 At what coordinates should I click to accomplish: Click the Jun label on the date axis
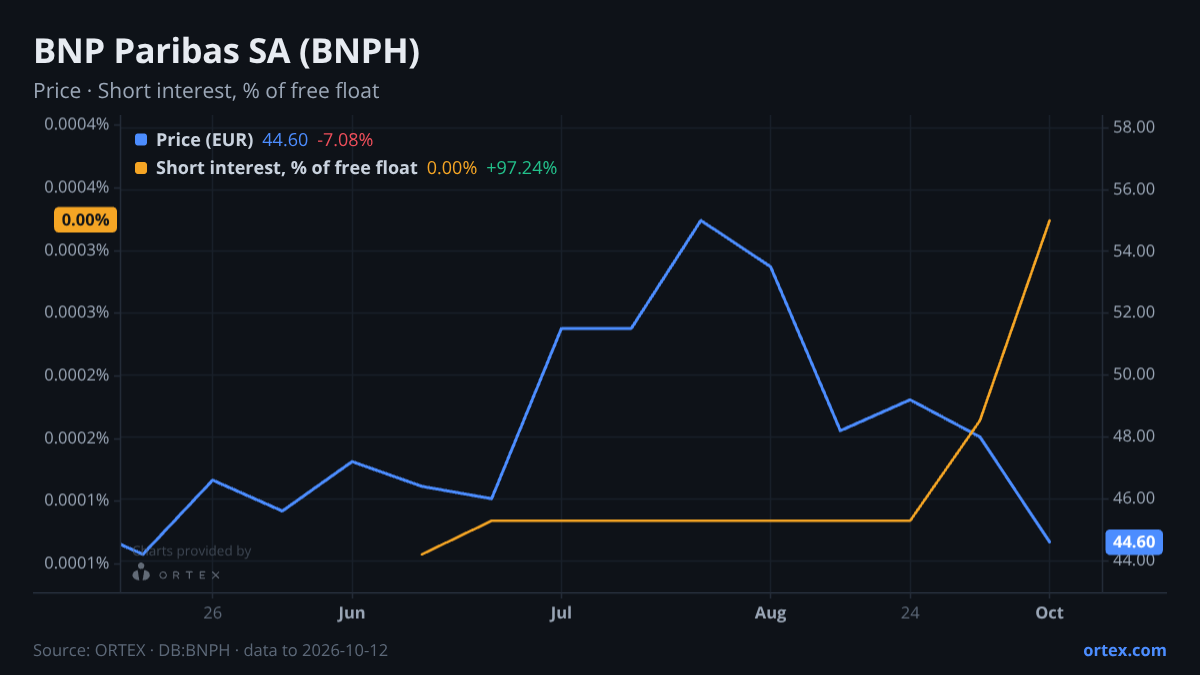pyautogui.click(x=351, y=612)
